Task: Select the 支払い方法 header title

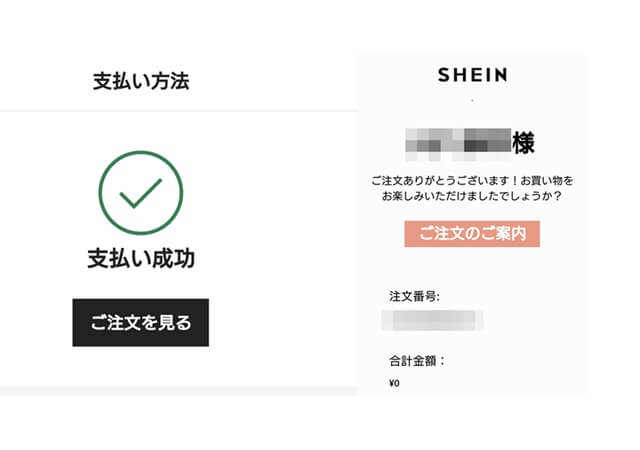Action: point(141,81)
